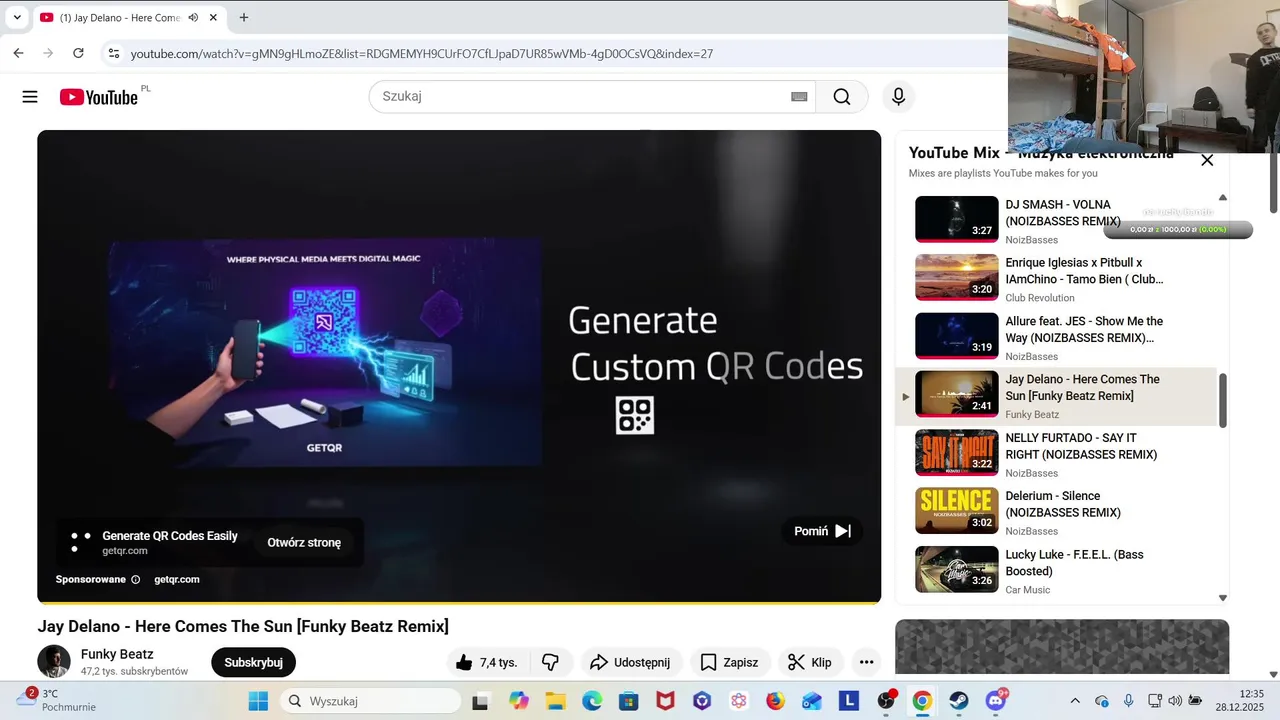This screenshot has width=1280, height=720.
Task: Start voice search with the microphone
Action: point(898,97)
